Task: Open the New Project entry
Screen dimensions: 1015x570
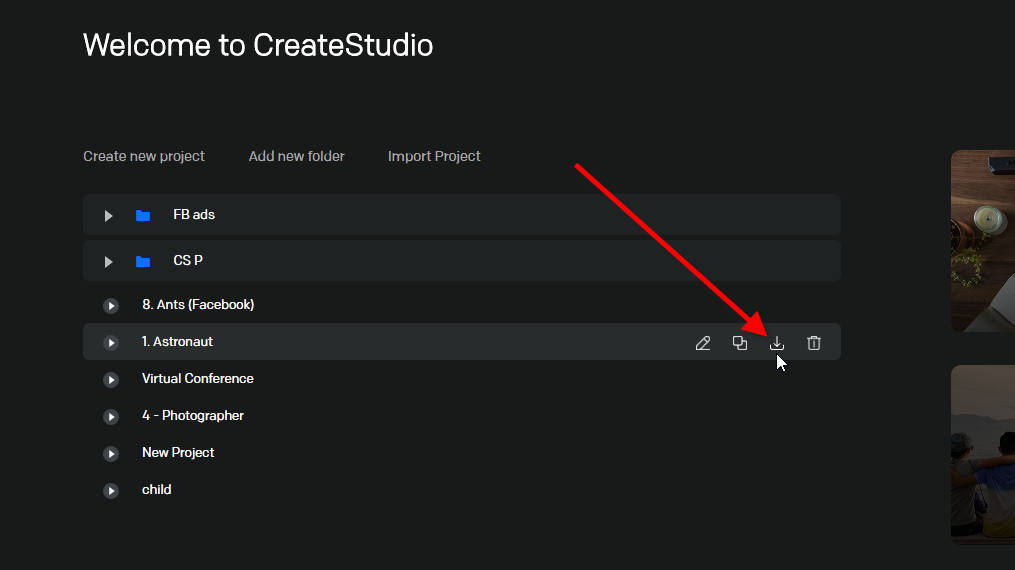Action: coord(178,452)
